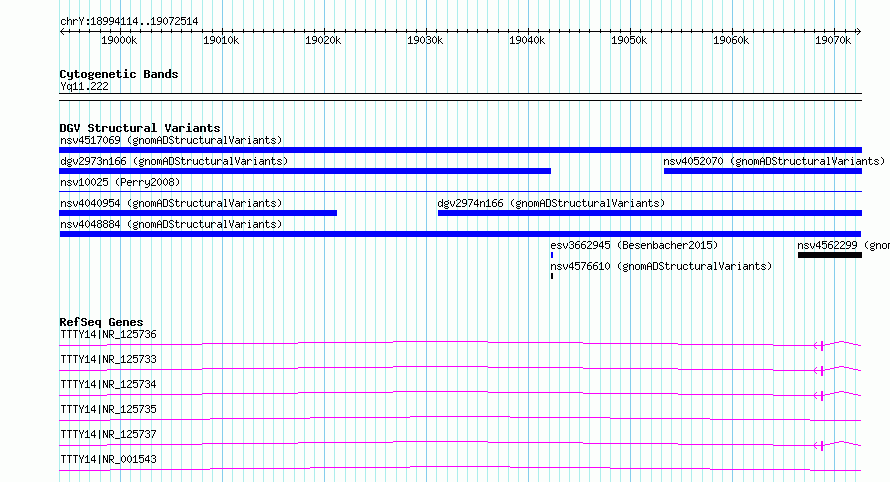
Task: Open transcript TTTY14|NR_125733 label
Action: pyautogui.click(x=108, y=359)
